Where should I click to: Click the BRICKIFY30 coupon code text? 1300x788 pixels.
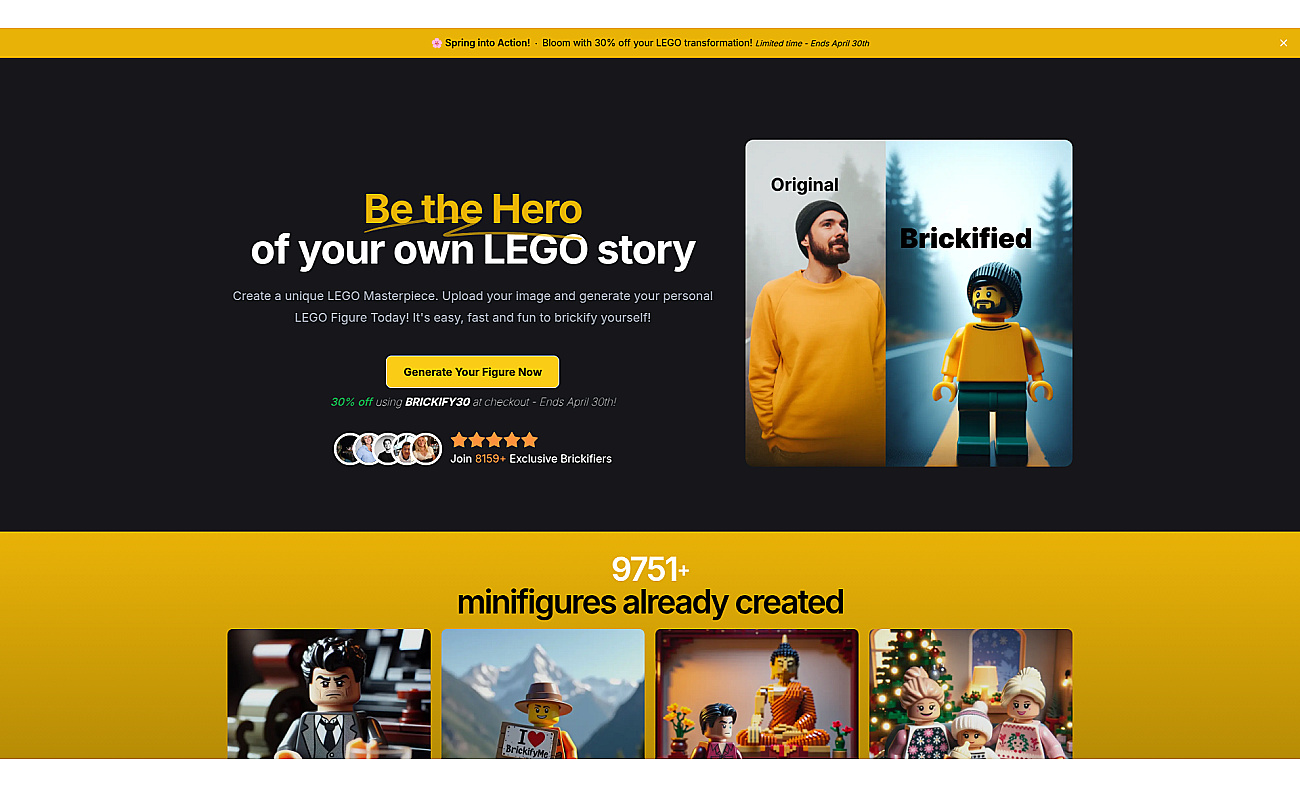[437, 402]
